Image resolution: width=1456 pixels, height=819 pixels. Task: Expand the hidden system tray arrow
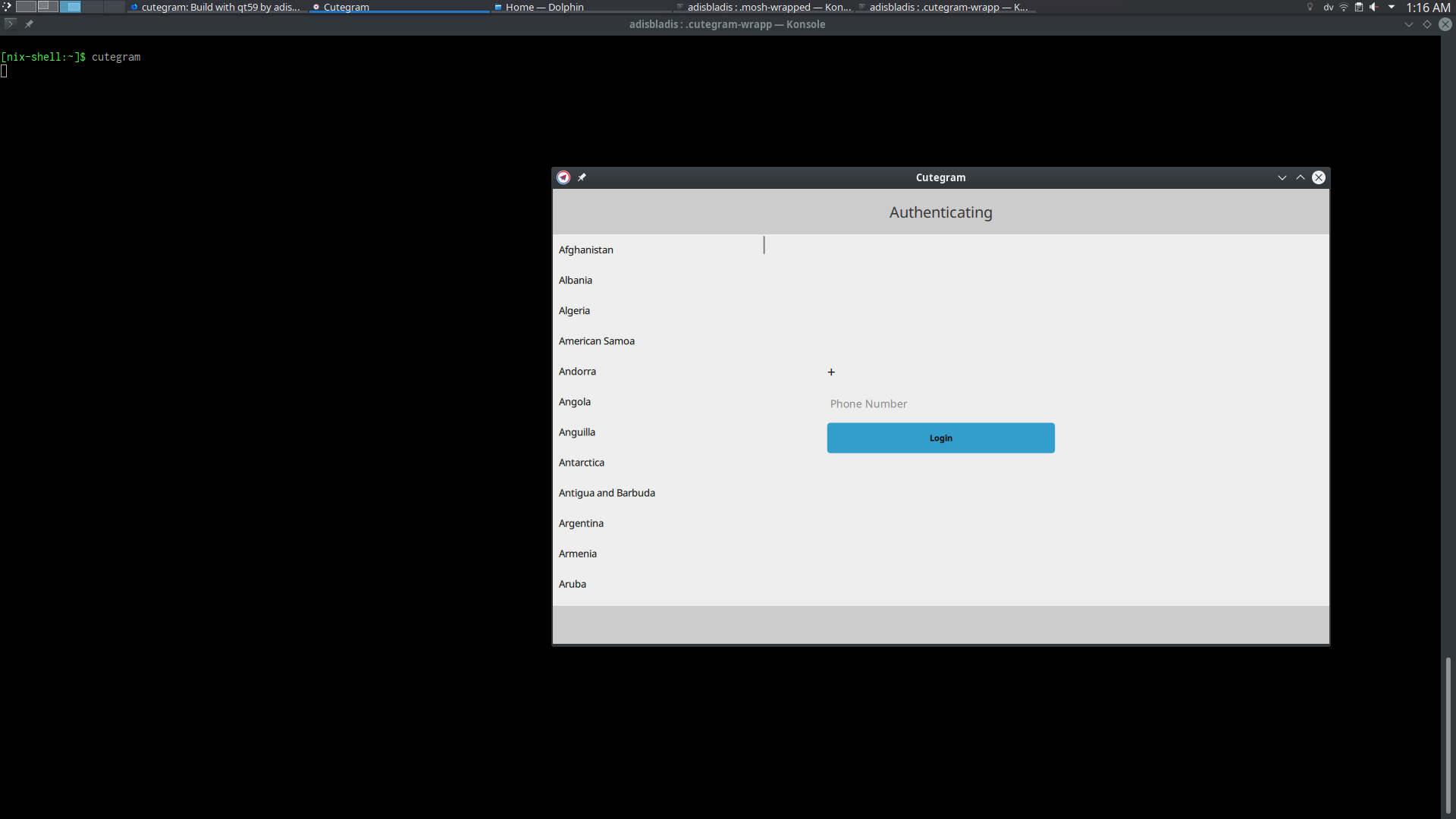1392,7
